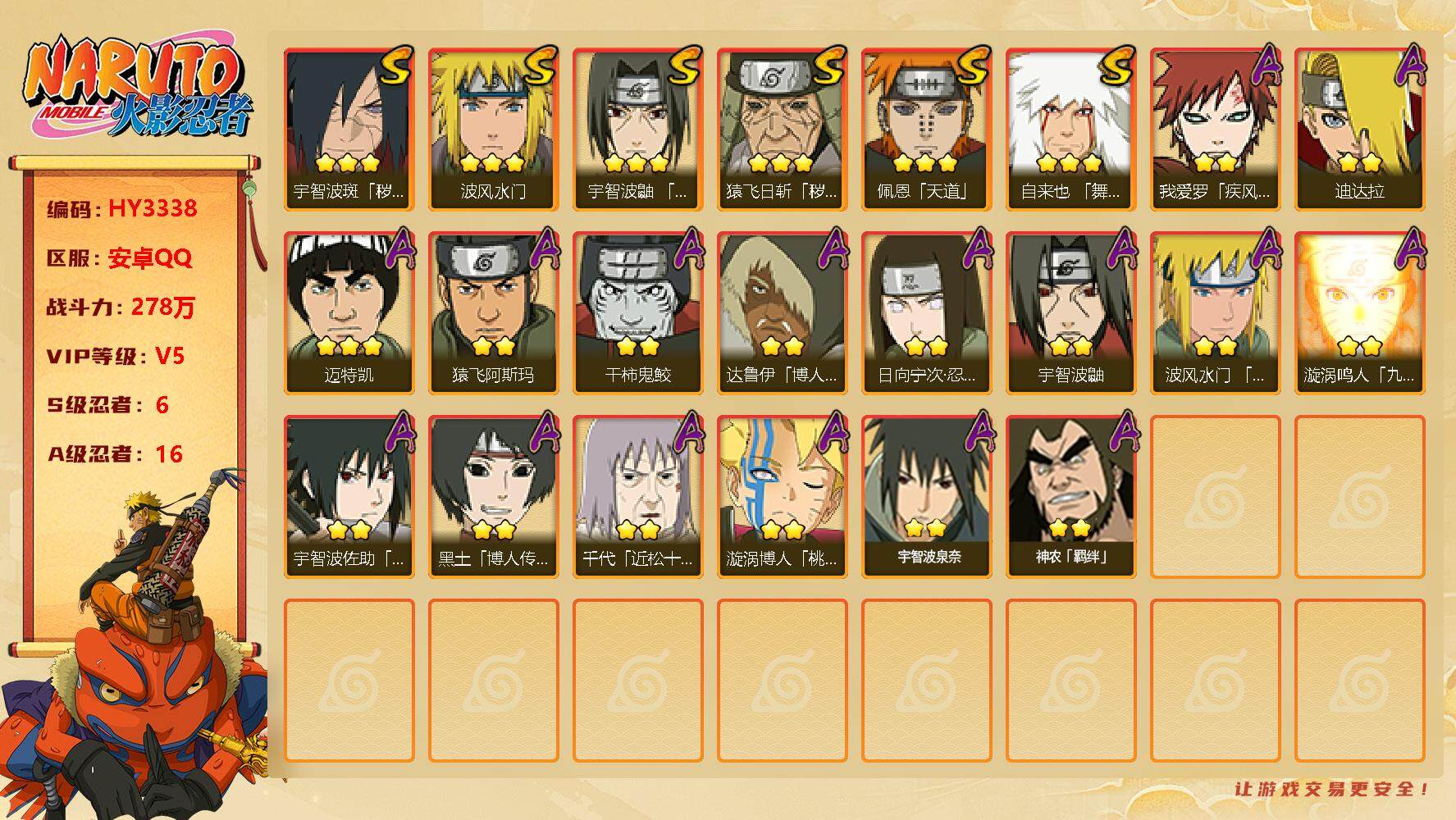Click the 战斗力 278万 power label
The height and width of the screenshot is (820, 1456).
(121, 307)
